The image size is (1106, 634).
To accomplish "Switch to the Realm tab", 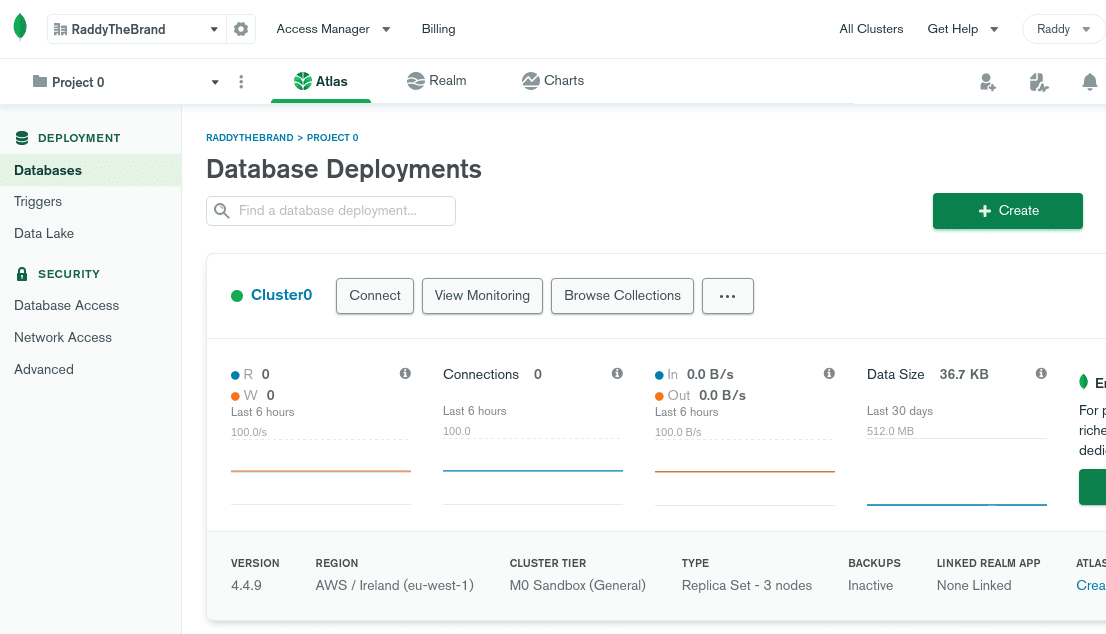I will click(x=437, y=80).
